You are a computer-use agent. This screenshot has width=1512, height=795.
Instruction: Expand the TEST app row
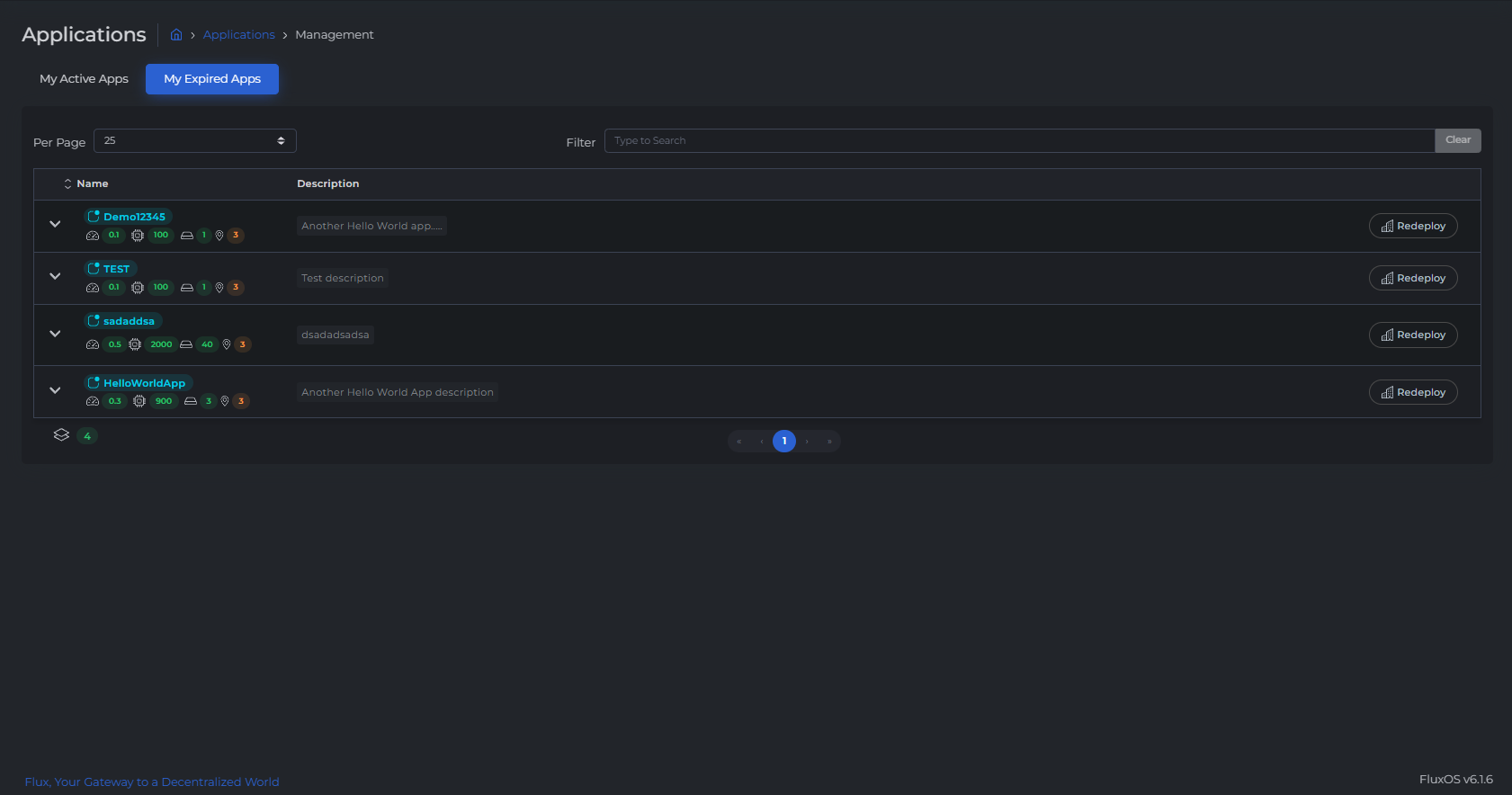[x=55, y=276]
